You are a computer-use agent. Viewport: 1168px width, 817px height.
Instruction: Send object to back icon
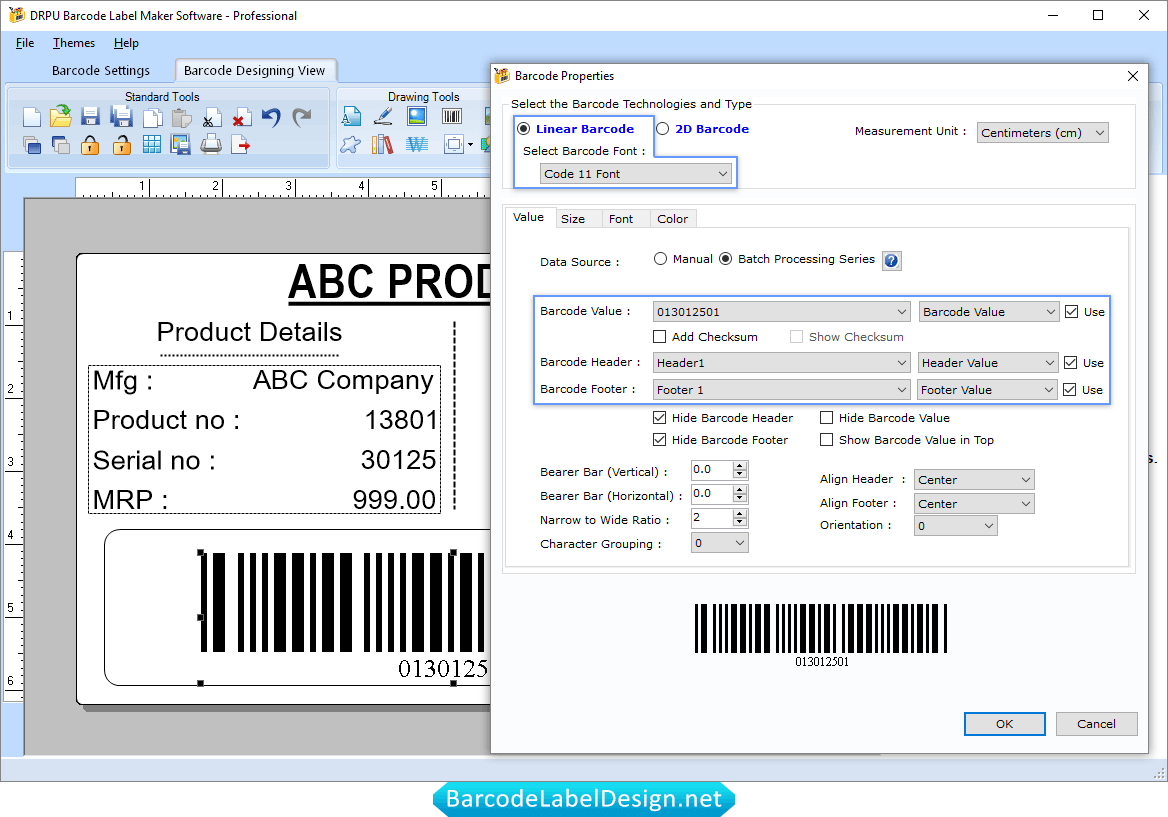coord(60,144)
